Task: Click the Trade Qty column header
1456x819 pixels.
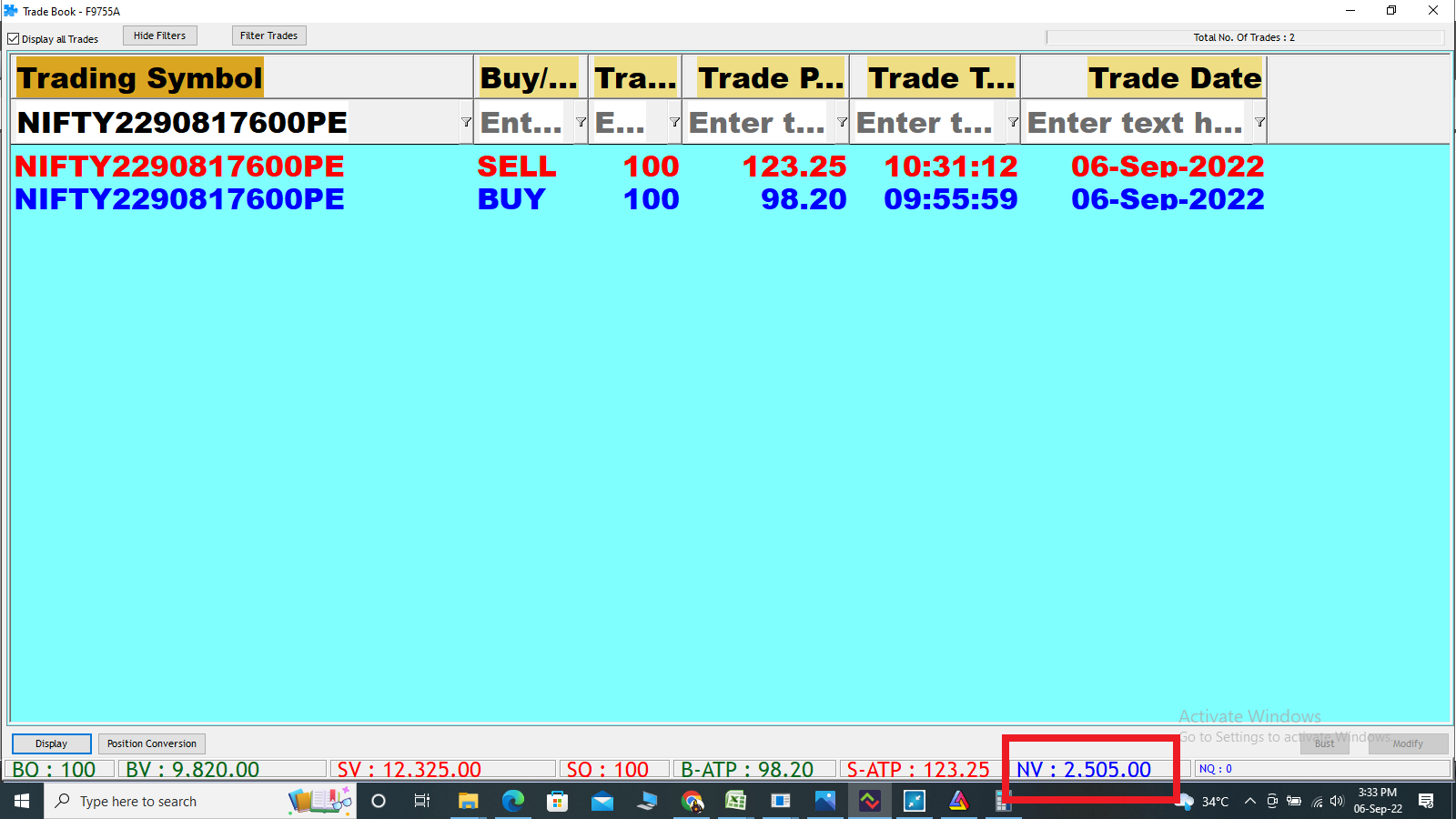Action: click(x=635, y=78)
